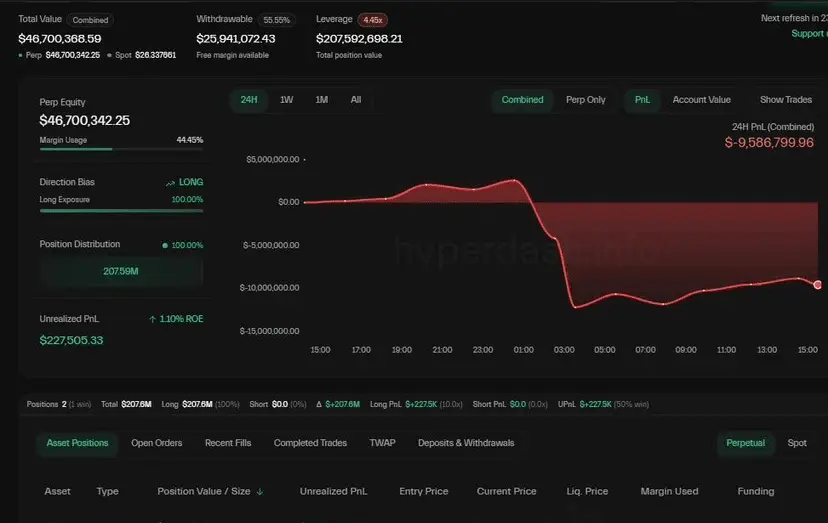Click the Liq. Price column header

point(587,491)
